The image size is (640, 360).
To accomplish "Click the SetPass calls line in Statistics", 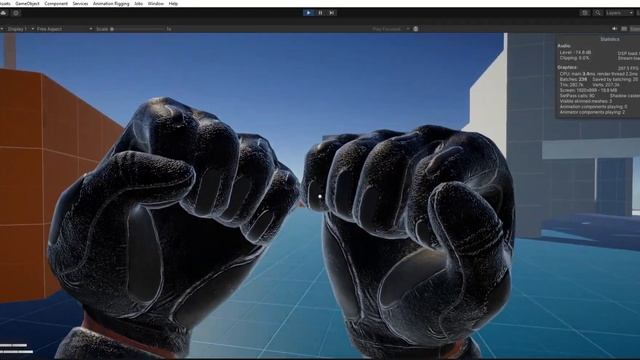I will (577, 96).
